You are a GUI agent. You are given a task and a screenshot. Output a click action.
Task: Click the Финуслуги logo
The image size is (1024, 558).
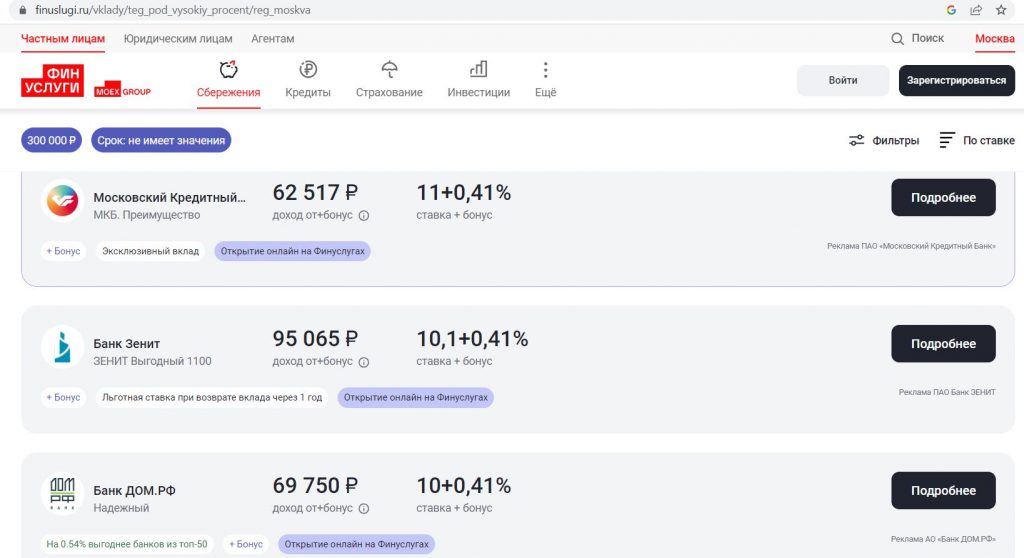[52, 81]
